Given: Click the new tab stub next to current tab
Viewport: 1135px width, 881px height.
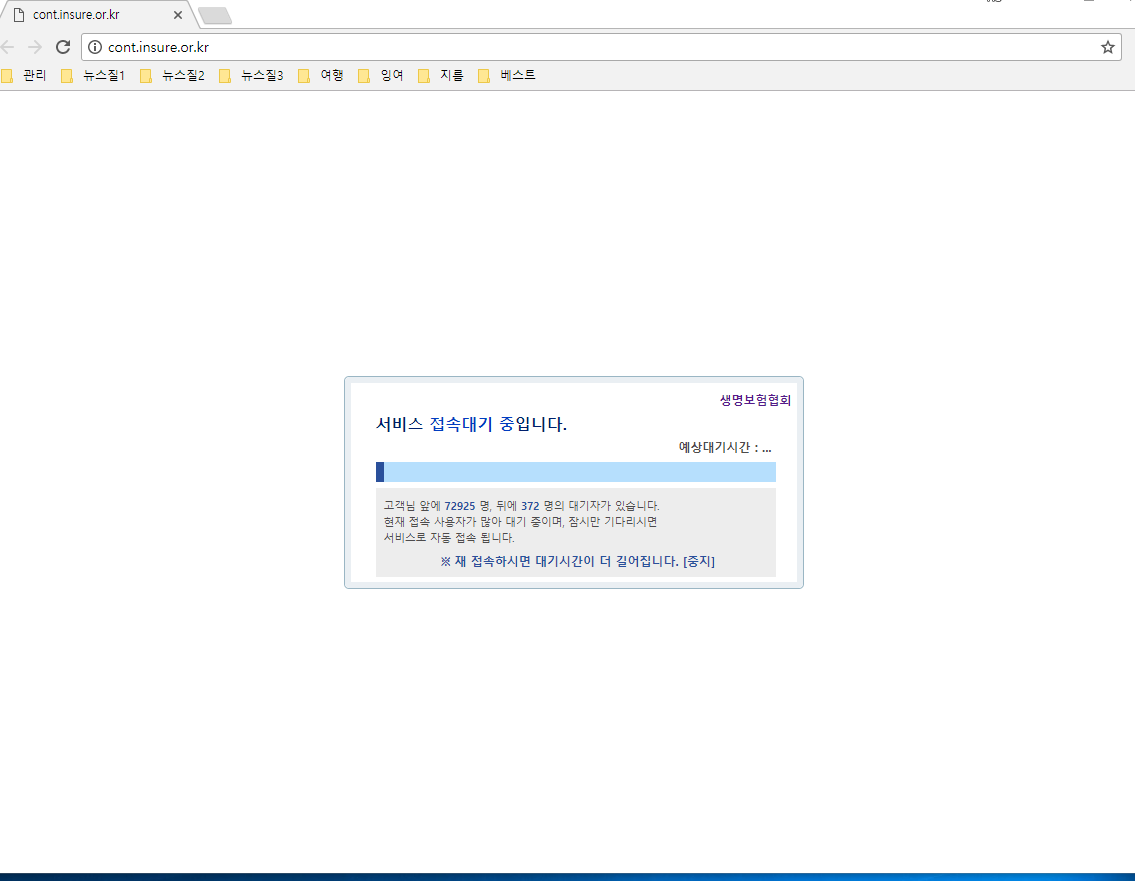Looking at the screenshot, I should [x=213, y=15].
